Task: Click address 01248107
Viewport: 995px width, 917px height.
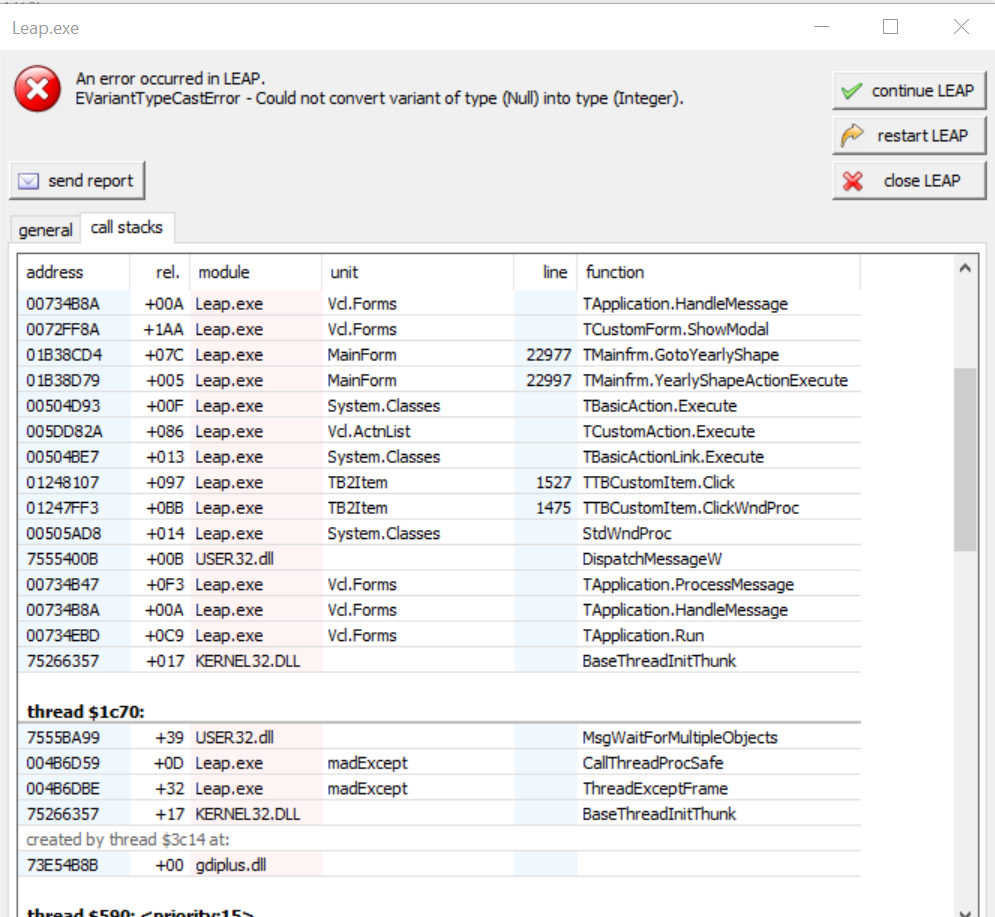Action: click(x=63, y=482)
